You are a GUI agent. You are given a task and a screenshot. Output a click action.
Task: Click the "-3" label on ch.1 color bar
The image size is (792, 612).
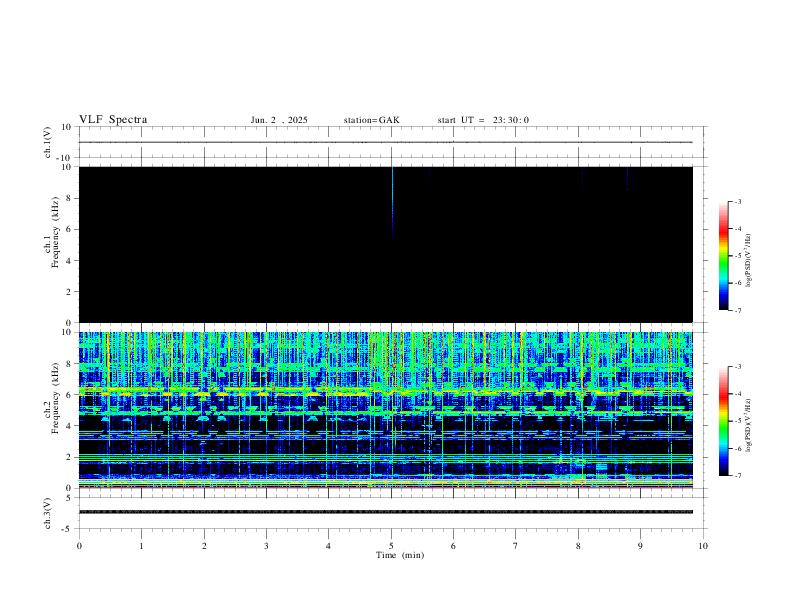pos(738,201)
